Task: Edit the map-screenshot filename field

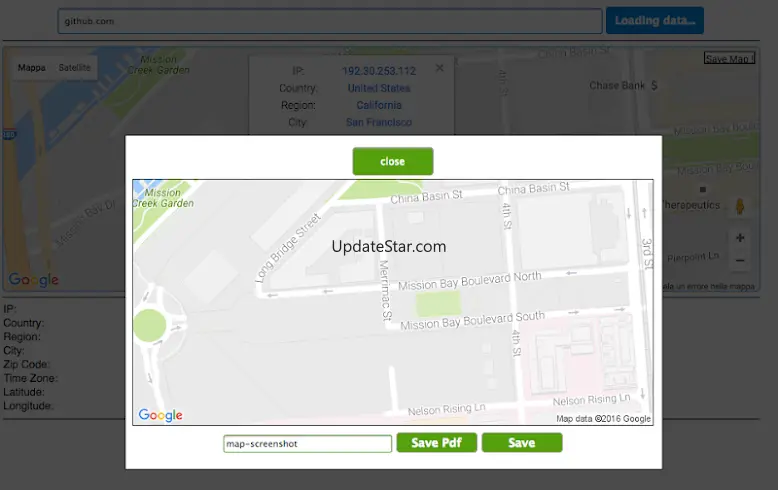Action: pyautogui.click(x=307, y=443)
